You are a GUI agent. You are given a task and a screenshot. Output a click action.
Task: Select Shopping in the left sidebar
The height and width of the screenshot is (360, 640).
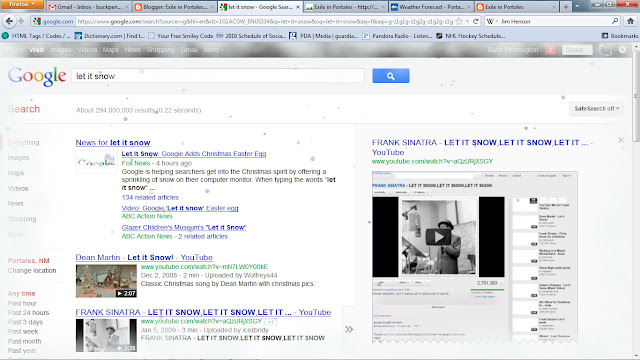tap(22, 219)
